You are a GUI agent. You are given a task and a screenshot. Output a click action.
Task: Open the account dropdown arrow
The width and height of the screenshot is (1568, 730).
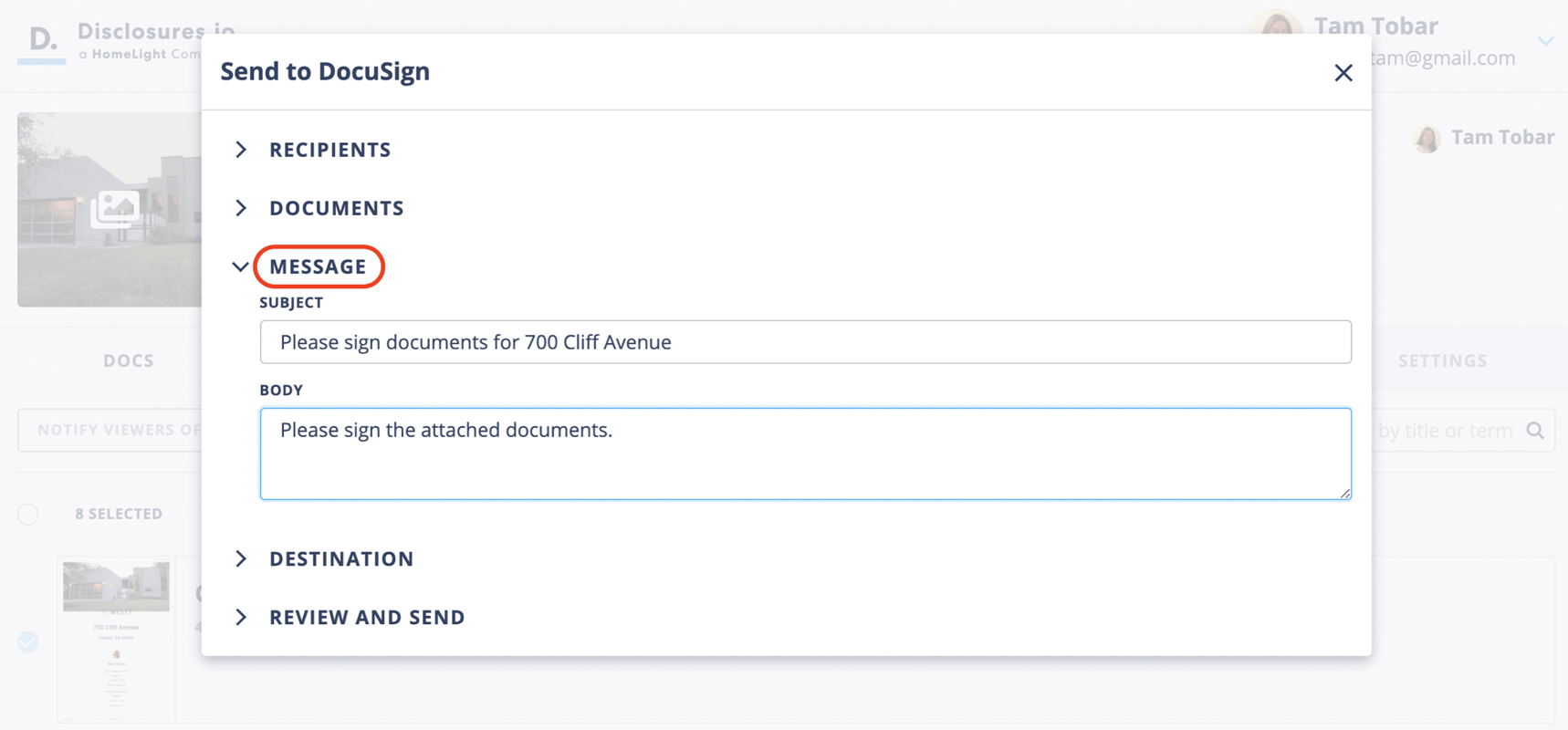(x=1545, y=41)
